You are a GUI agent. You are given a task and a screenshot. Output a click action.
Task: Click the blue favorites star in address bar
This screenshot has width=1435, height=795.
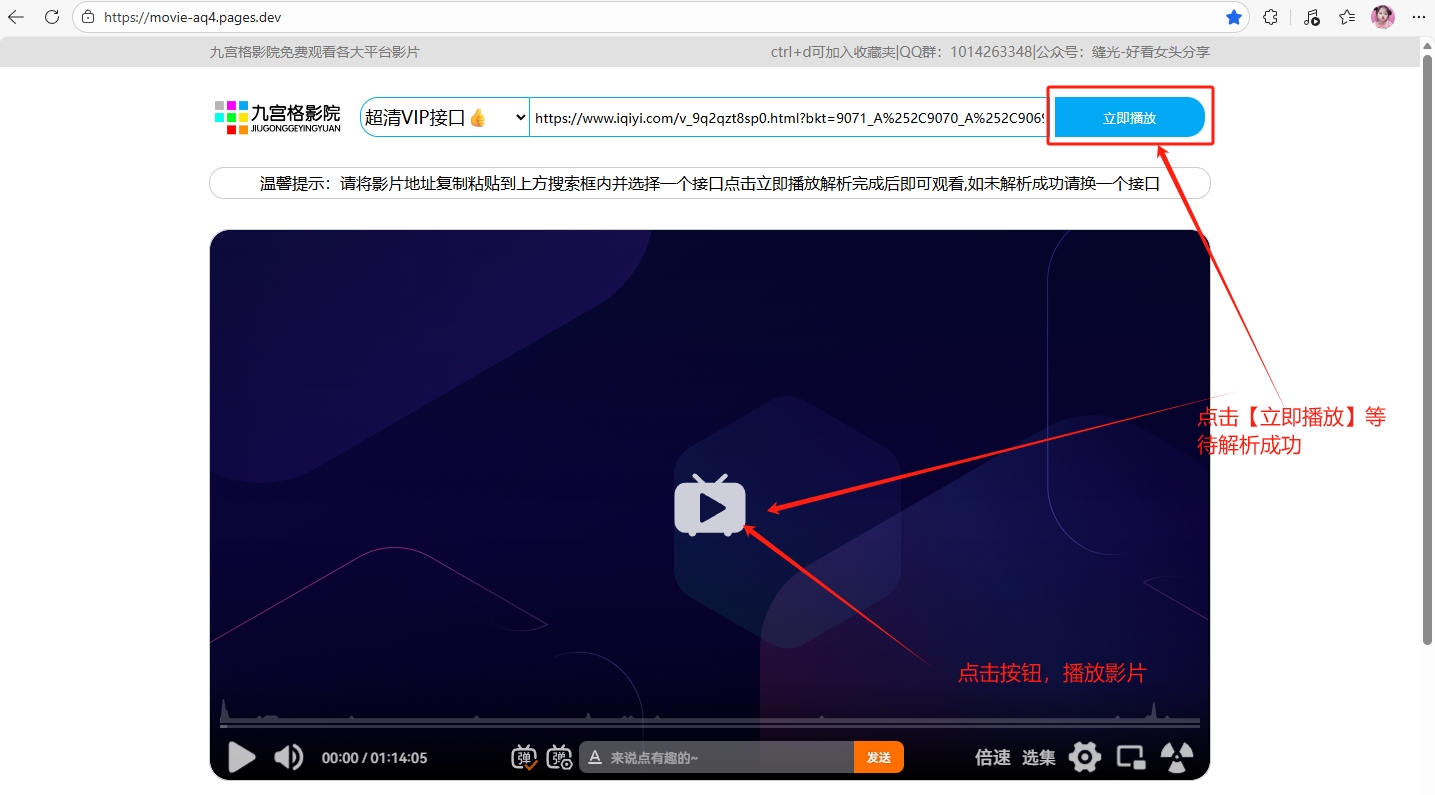coord(1234,17)
